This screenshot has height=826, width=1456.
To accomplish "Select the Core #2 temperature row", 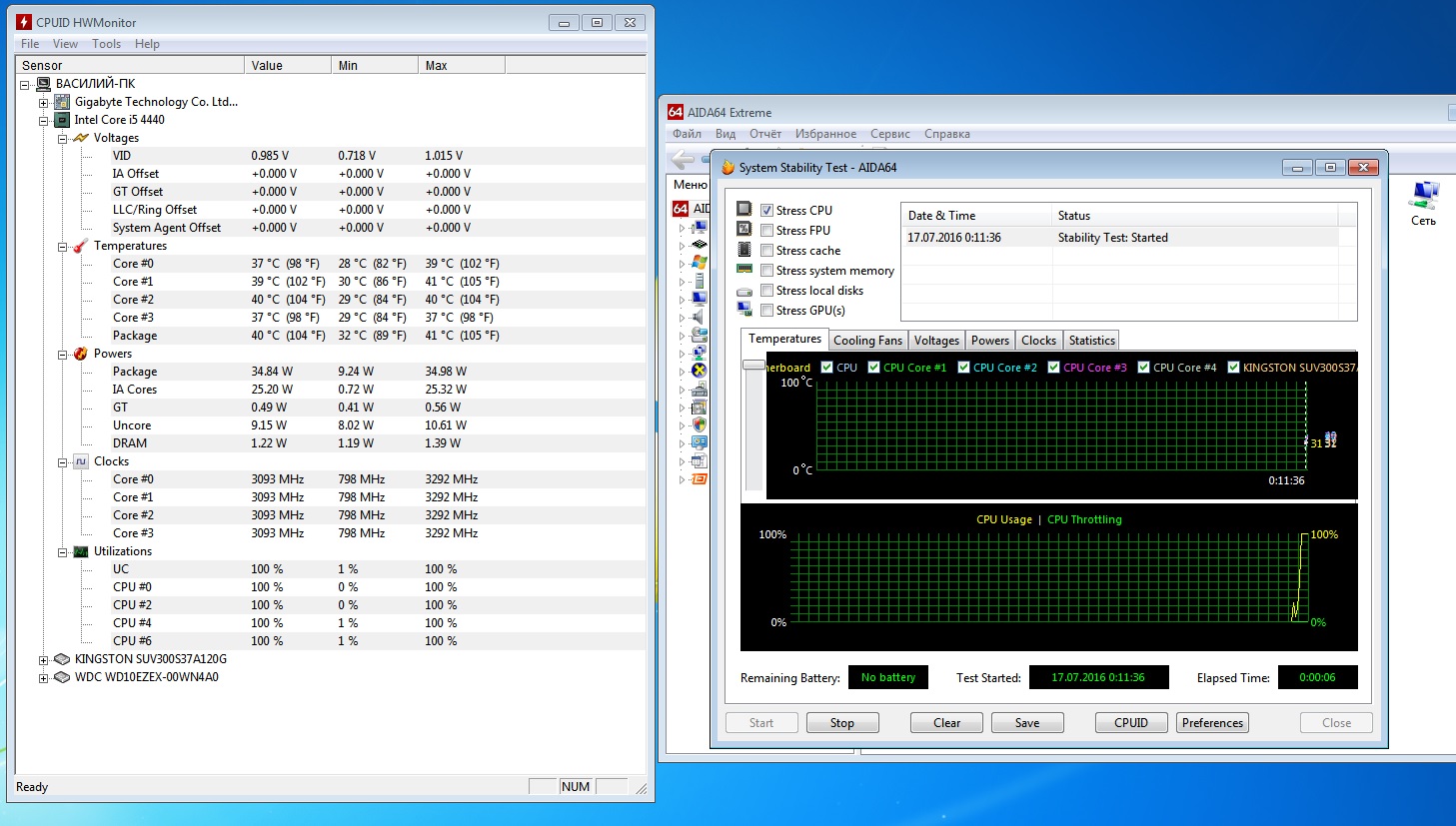I will (378, 300).
